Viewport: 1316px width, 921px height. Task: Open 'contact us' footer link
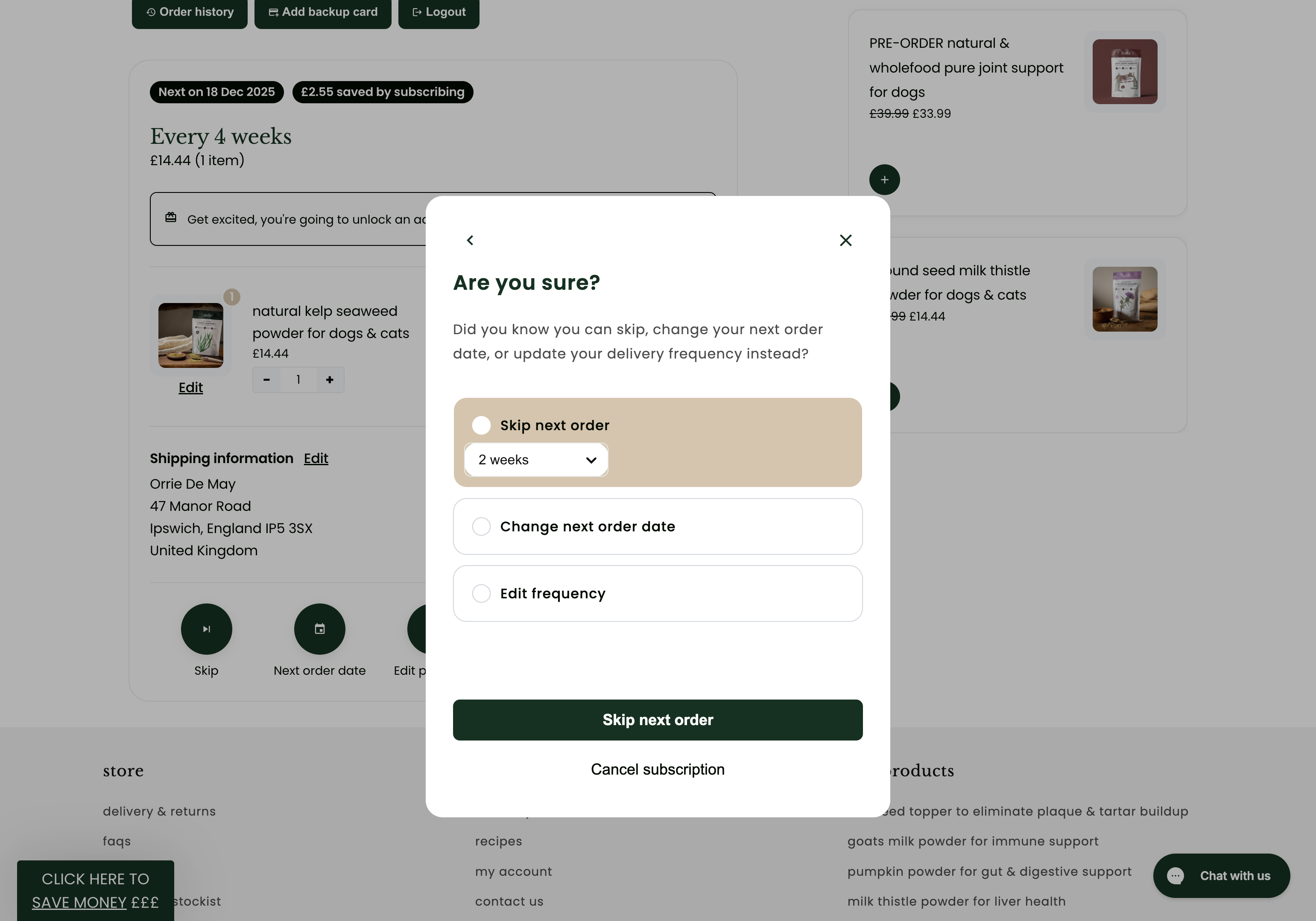coord(509,901)
